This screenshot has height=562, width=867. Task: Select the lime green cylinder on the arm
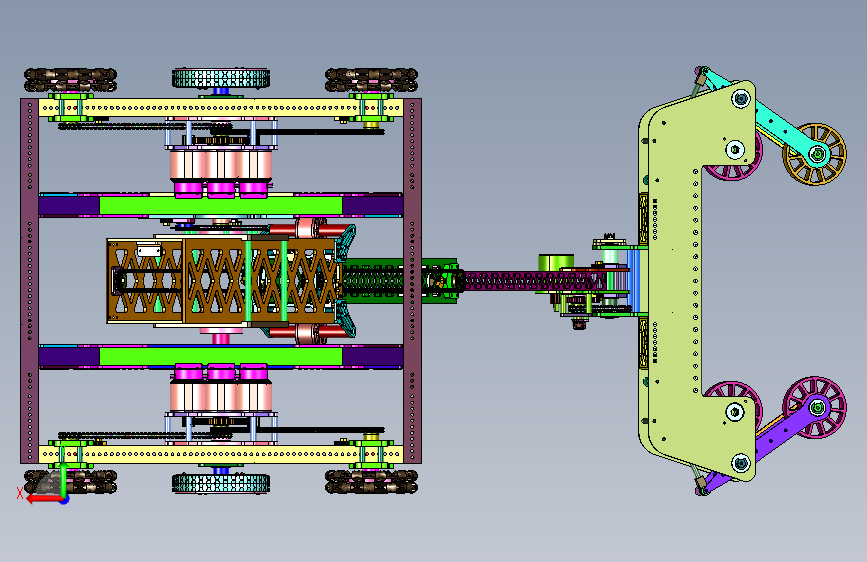[556, 263]
